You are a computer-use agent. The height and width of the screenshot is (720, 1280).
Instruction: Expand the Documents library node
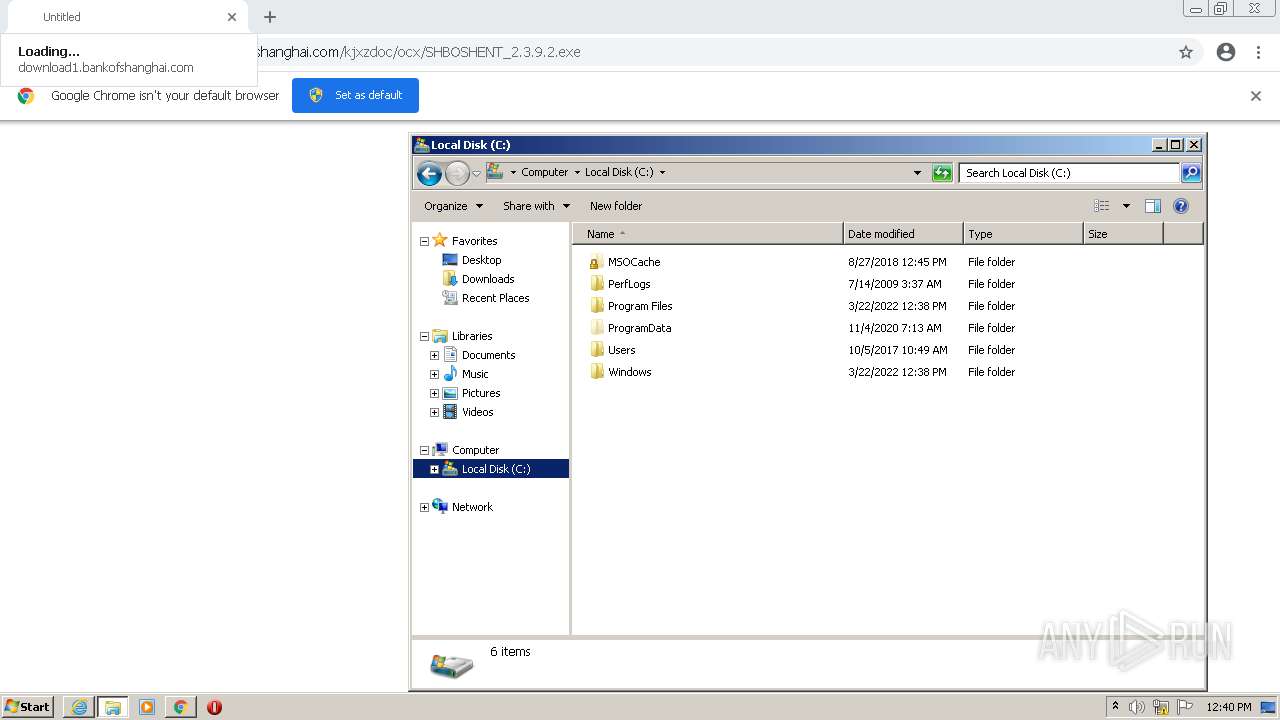pyautogui.click(x=435, y=355)
